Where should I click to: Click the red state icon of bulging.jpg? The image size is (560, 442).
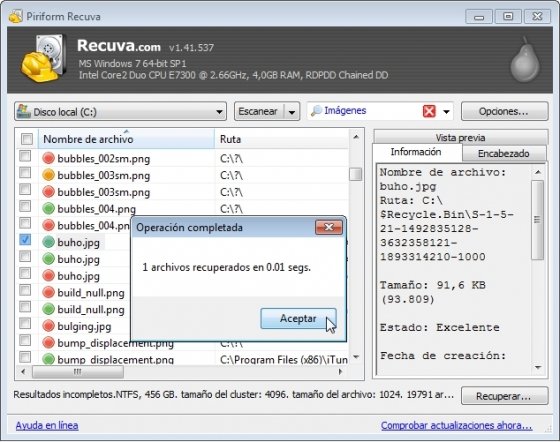[49, 326]
